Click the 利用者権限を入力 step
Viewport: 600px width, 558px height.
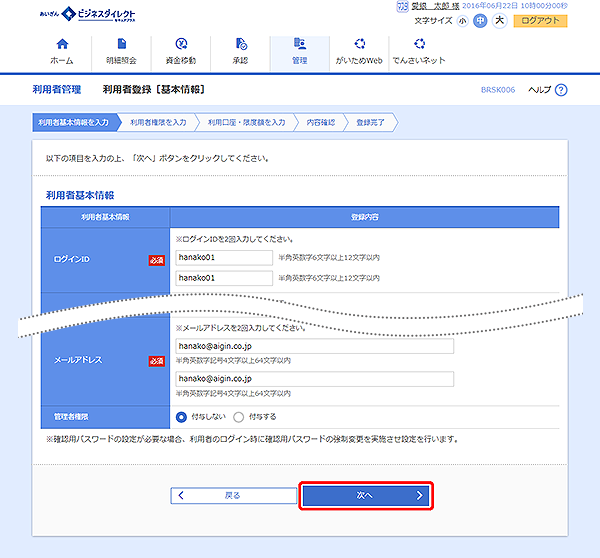click(158, 122)
